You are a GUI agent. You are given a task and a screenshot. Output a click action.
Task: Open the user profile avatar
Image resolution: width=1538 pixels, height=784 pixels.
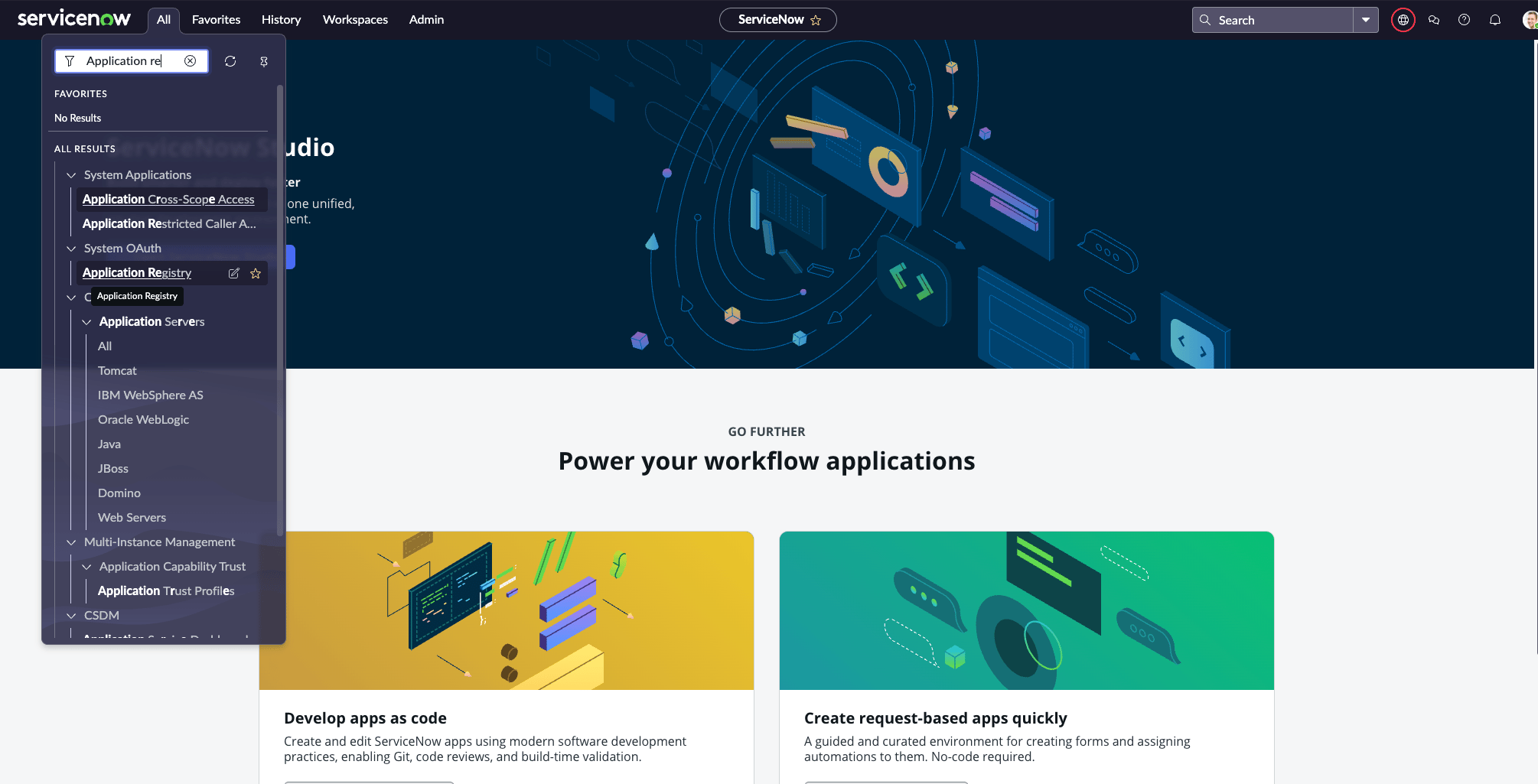click(x=1530, y=20)
